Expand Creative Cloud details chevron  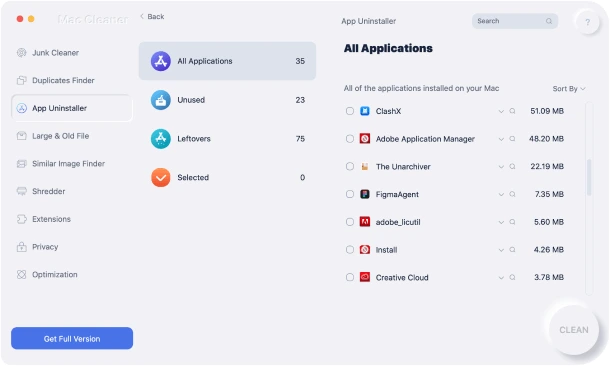point(501,278)
